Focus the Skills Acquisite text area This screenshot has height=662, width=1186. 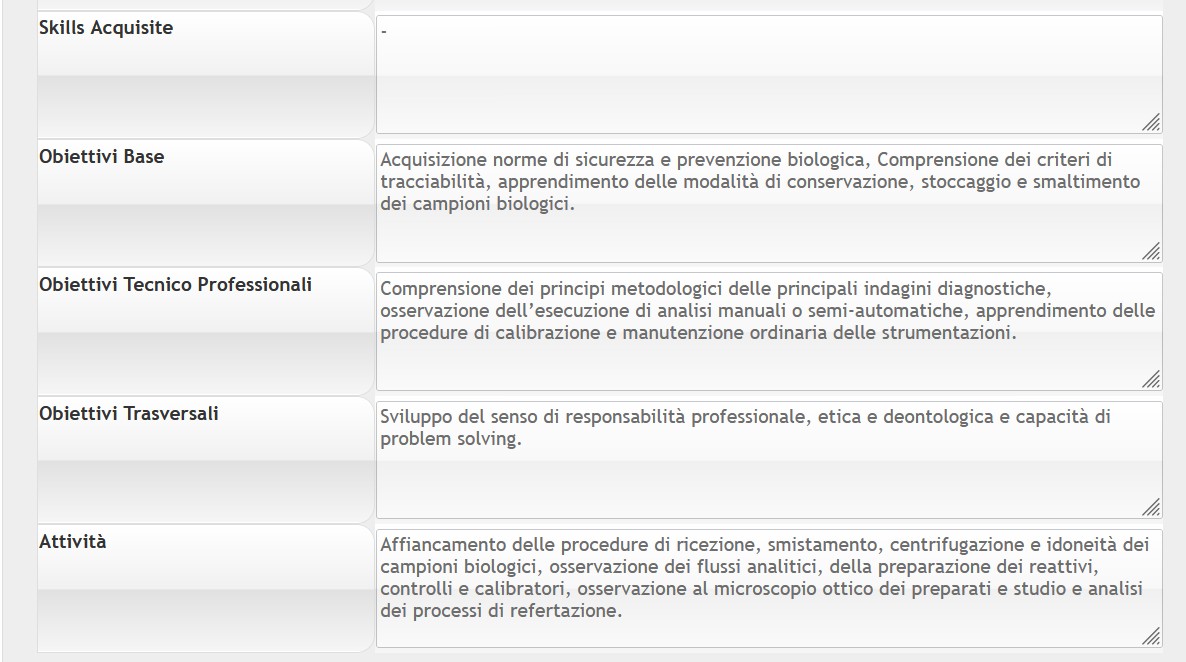[x=769, y=75]
